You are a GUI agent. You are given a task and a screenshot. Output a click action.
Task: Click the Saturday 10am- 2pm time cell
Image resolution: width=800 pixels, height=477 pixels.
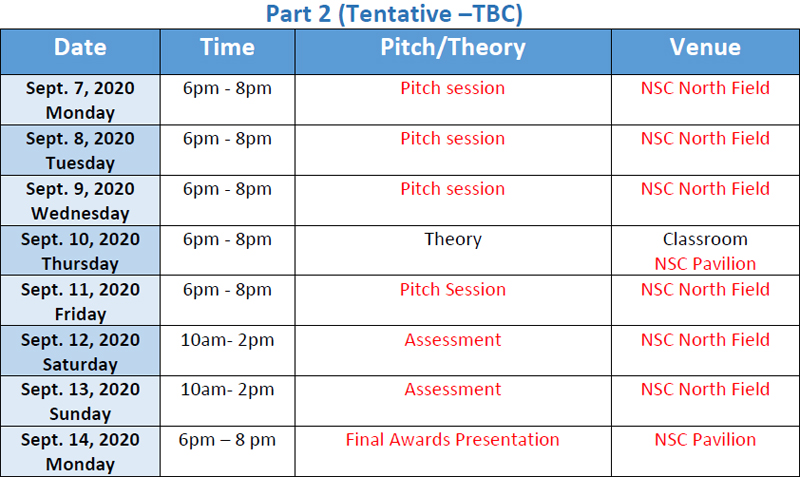click(227, 340)
